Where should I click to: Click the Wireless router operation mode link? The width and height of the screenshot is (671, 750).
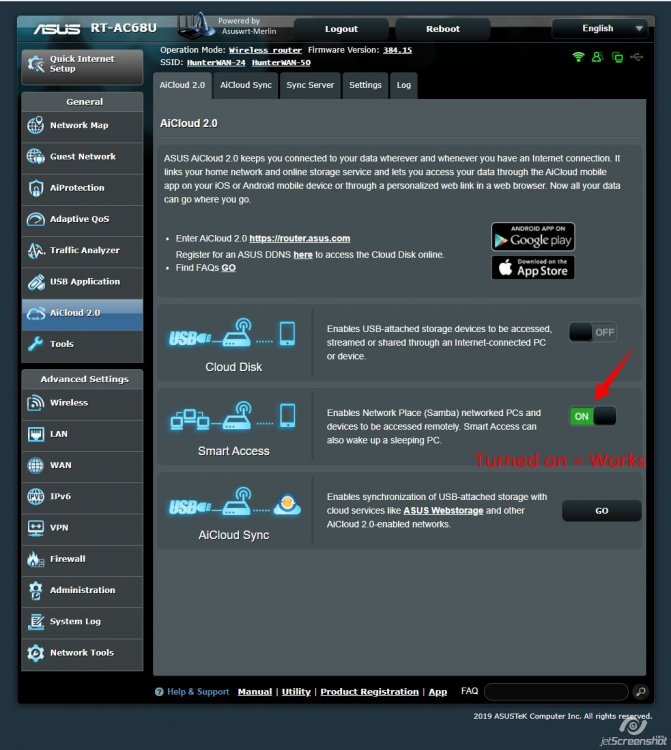point(265,50)
